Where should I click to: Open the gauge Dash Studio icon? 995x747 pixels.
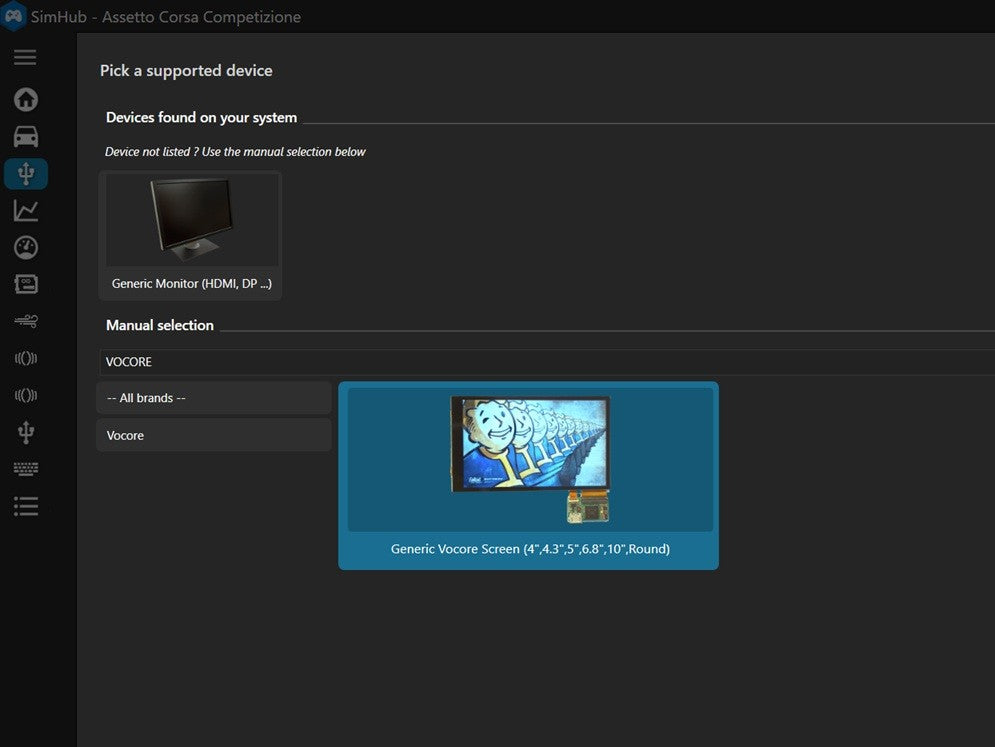point(26,248)
